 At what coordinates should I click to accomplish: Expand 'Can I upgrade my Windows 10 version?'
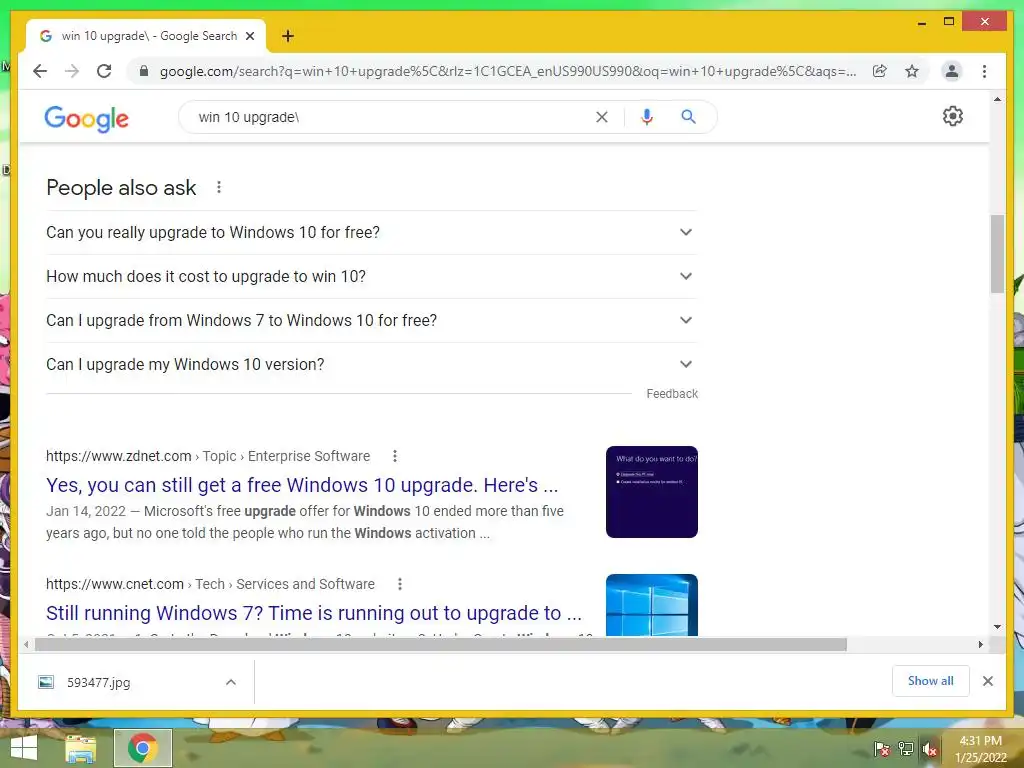click(x=372, y=364)
